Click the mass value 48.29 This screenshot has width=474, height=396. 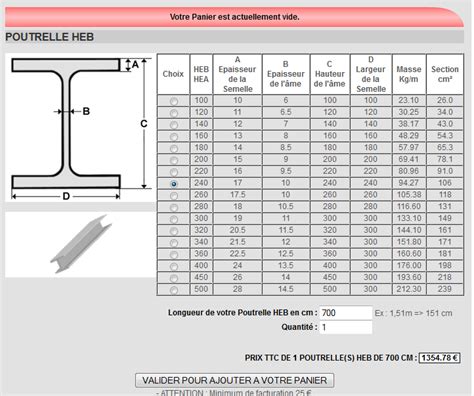click(409, 136)
